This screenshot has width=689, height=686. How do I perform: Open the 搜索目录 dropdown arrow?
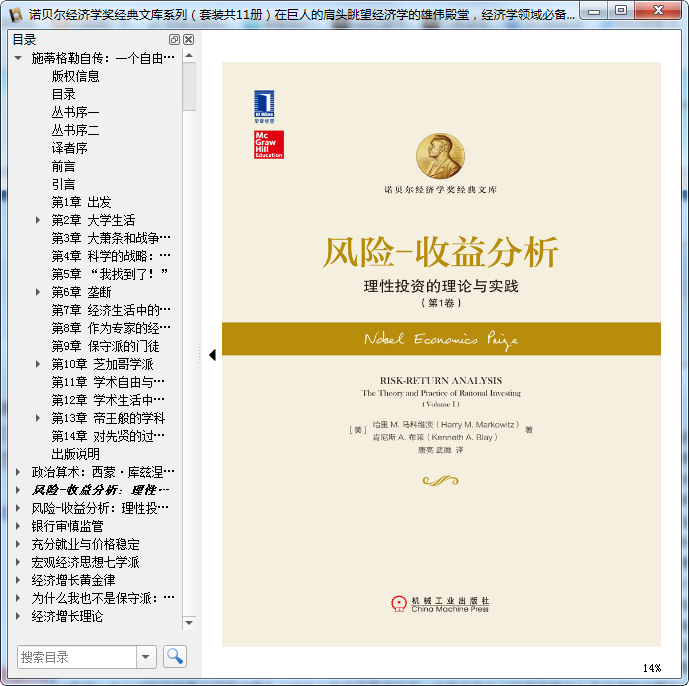pyautogui.click(x=146, y=657)
